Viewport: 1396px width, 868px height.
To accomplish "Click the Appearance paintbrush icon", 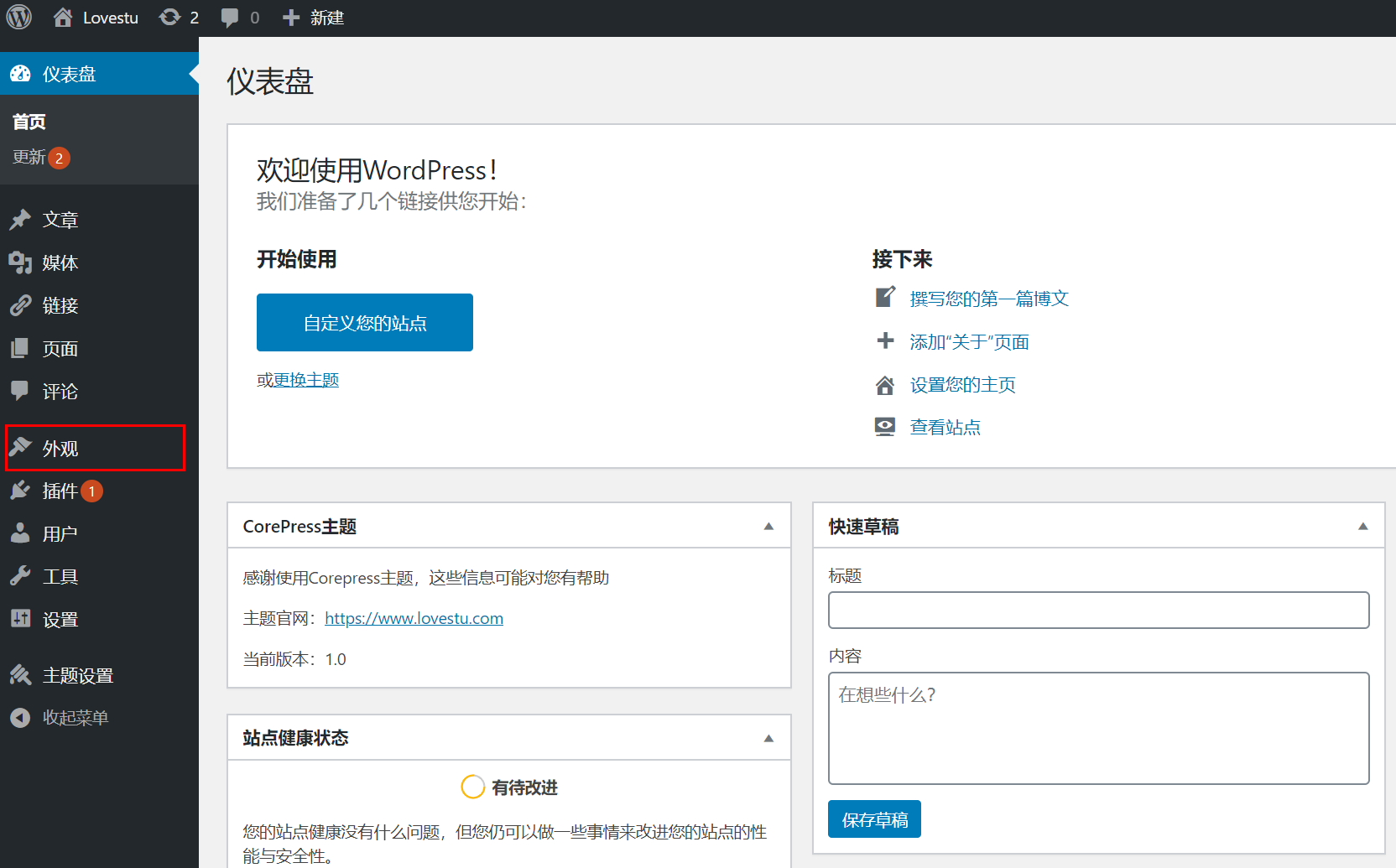I will [20, 447].
